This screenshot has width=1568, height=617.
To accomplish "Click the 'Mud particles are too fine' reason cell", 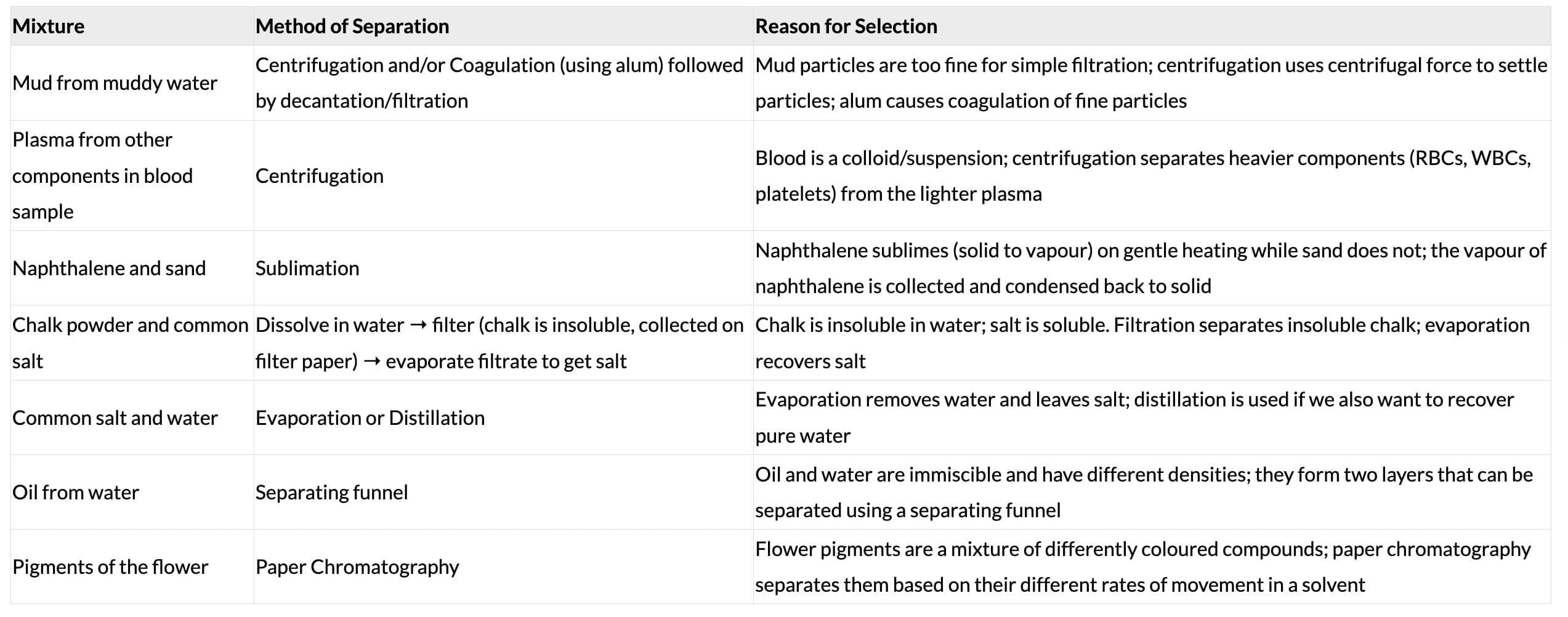I will point(1150,83).
